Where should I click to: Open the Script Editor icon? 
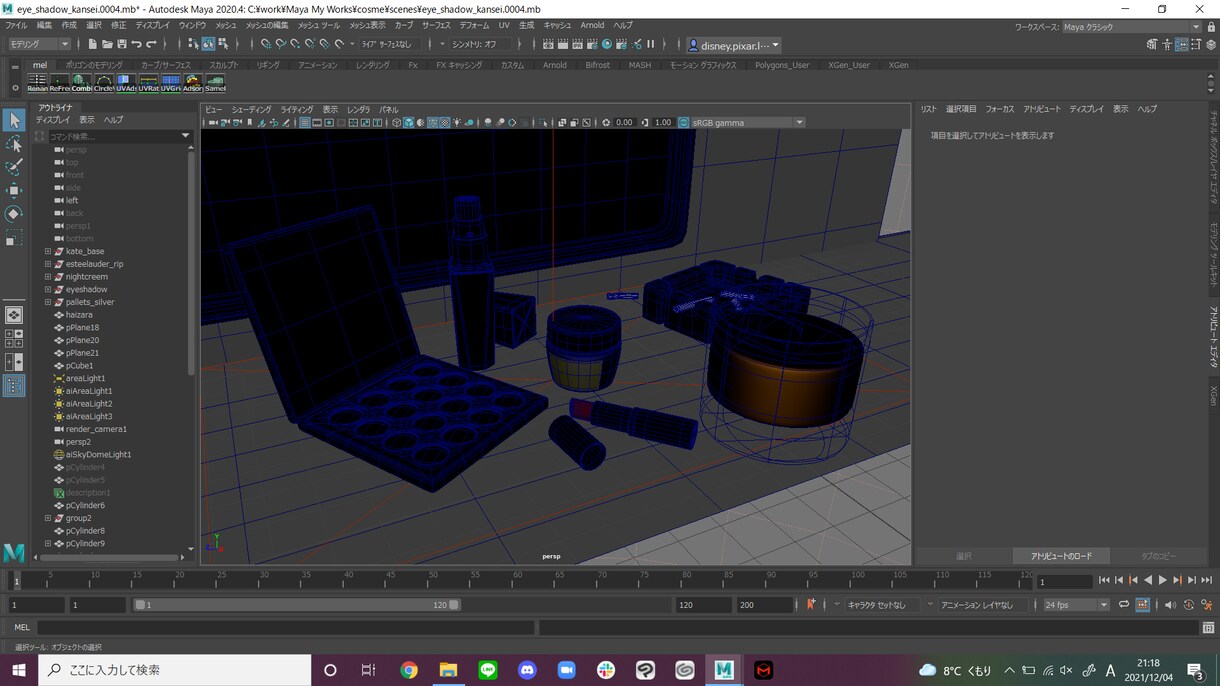[x=1209, y=628]
